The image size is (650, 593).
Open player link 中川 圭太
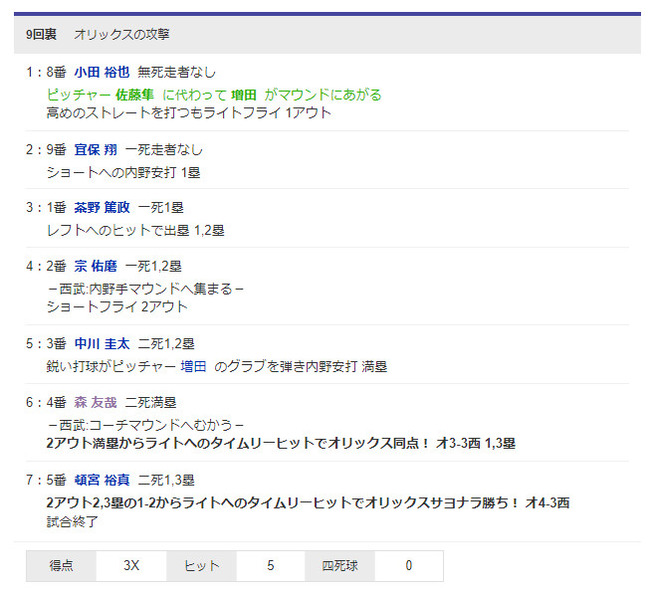coord(102,343)
